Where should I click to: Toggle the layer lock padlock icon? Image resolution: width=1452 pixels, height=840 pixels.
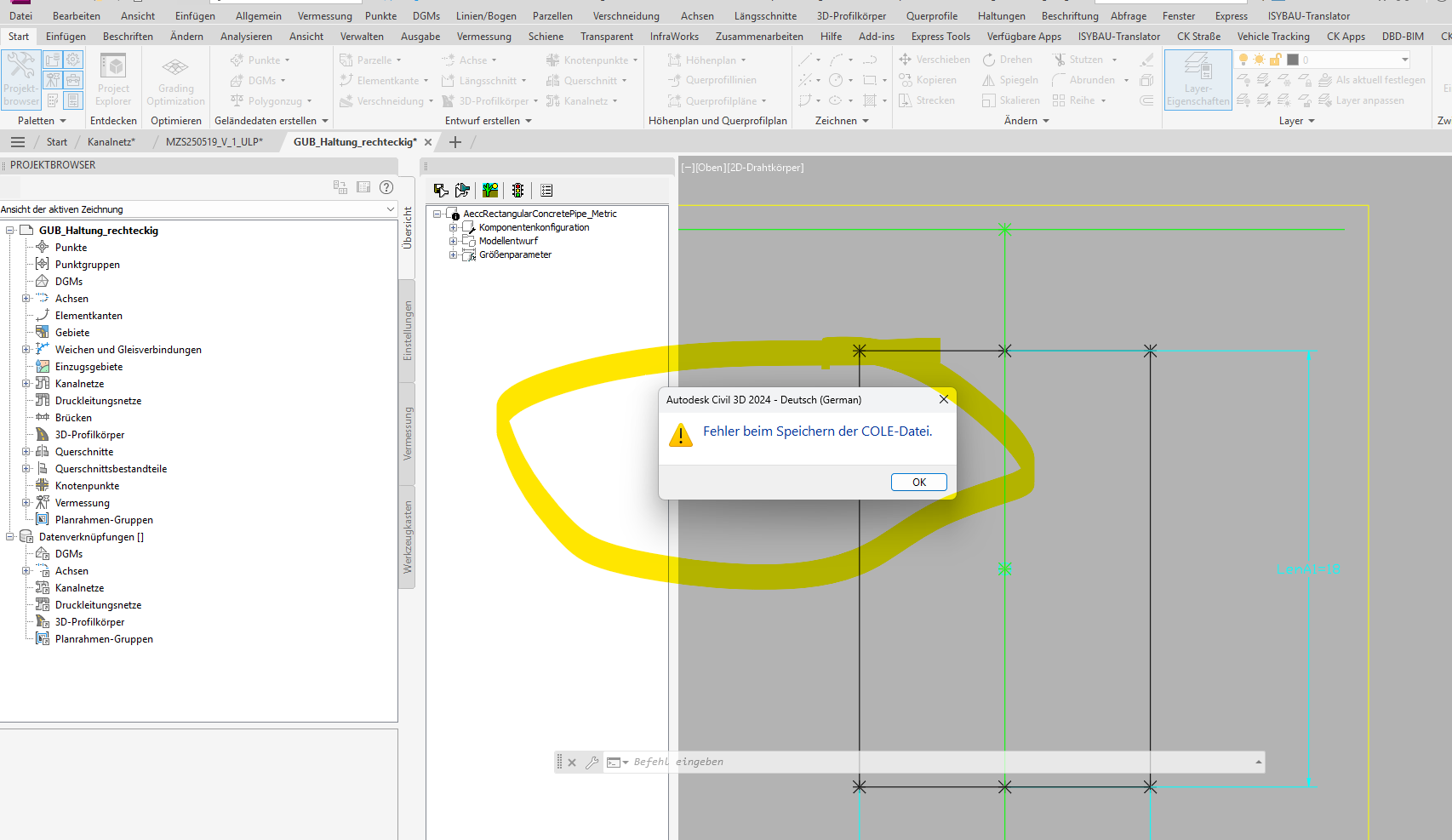pos(1276,60)
